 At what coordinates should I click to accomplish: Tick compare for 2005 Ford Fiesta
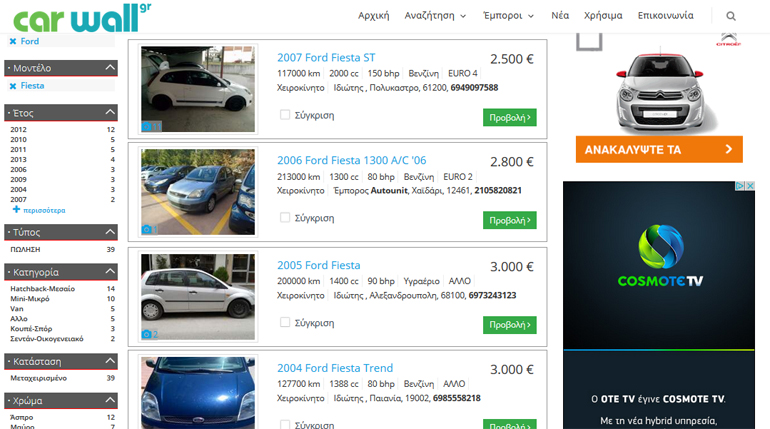pos(285,322)
